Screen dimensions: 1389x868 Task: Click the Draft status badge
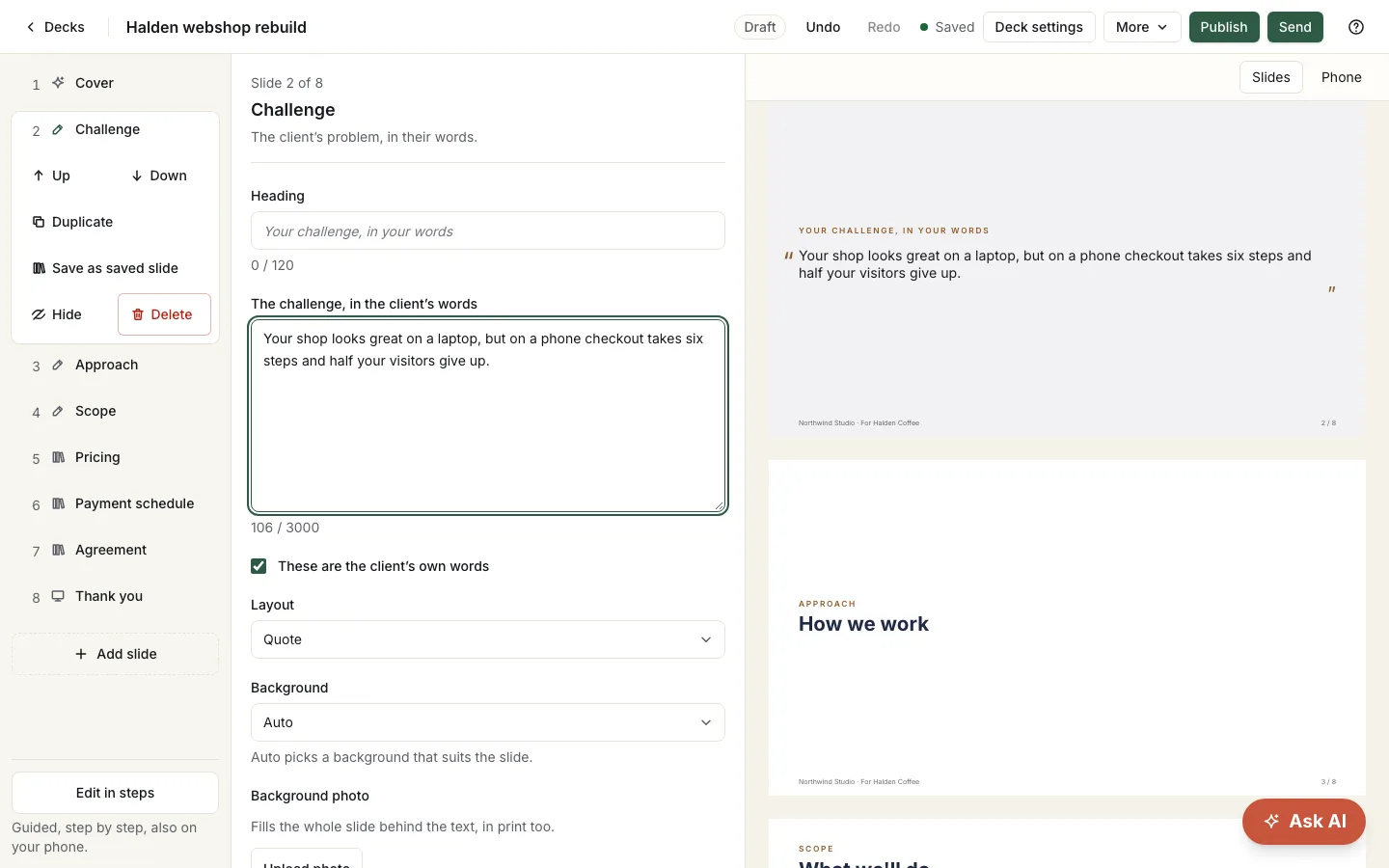pos(760,27)
